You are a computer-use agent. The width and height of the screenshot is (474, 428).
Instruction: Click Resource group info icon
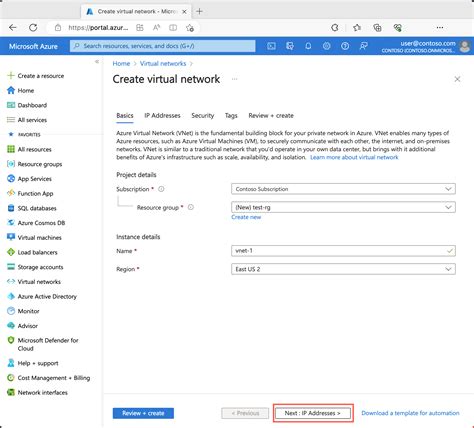(191, 207)
